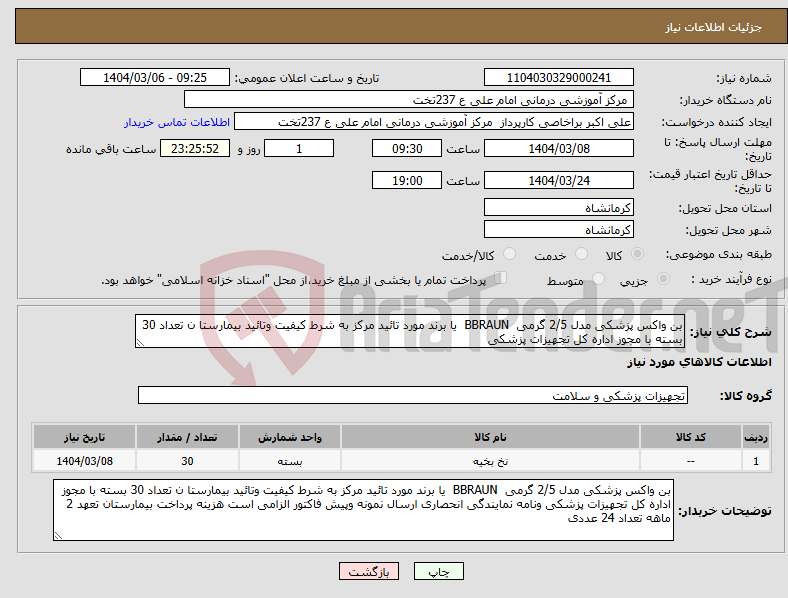Click the deadline time 09:30 field
Viewport: 788px width, 598px height.
[x=407, y=148]
